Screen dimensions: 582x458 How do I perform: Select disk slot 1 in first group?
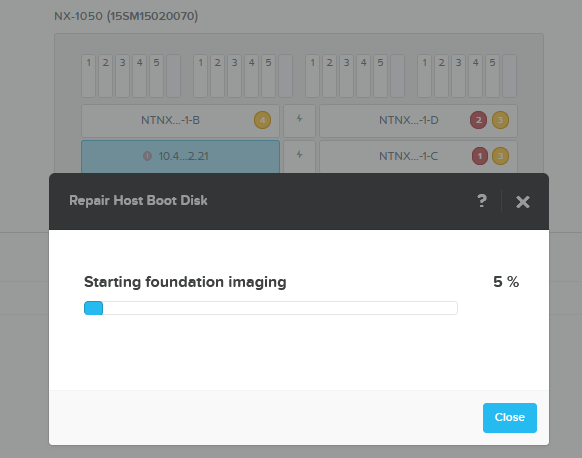pos(89,76)
